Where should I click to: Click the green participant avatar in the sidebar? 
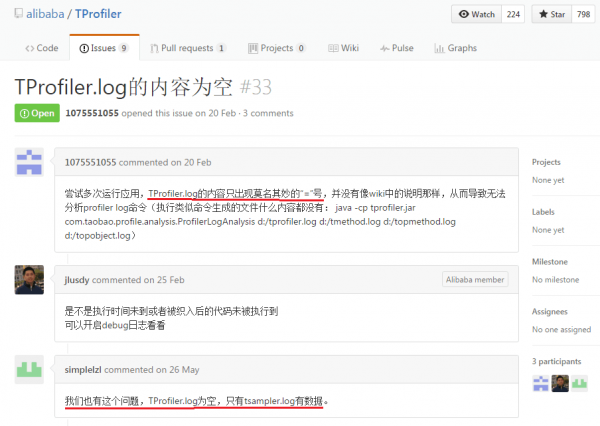coord(579,384)
